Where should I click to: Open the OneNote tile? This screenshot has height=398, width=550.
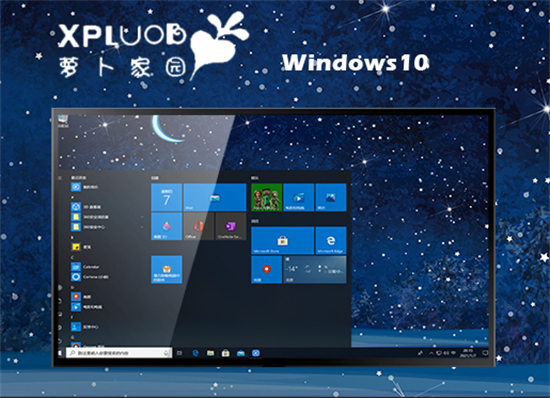click(231, 227)
